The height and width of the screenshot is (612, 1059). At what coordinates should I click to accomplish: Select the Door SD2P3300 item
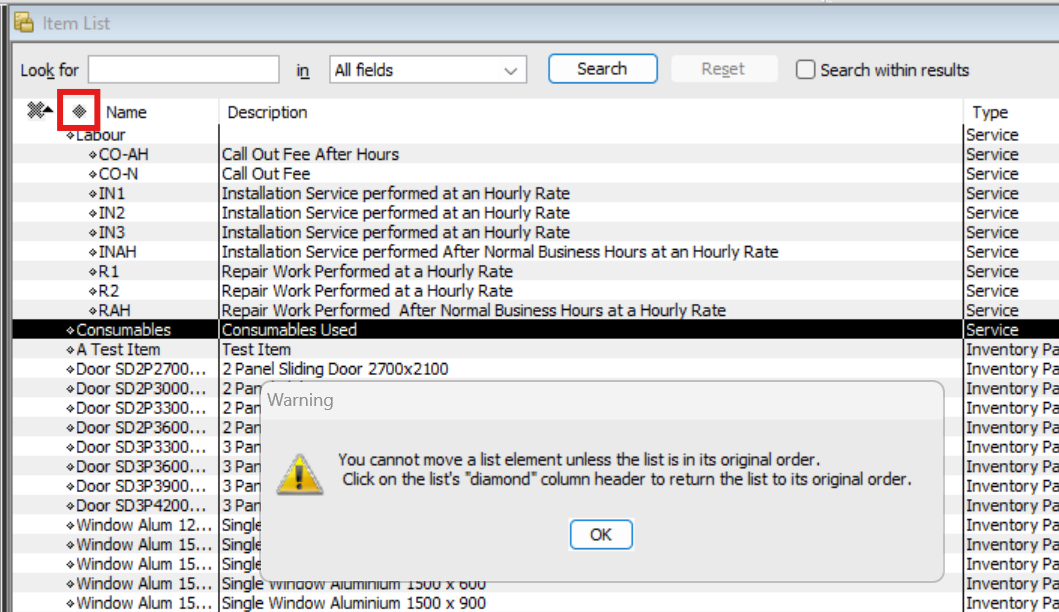pos(141,409)
